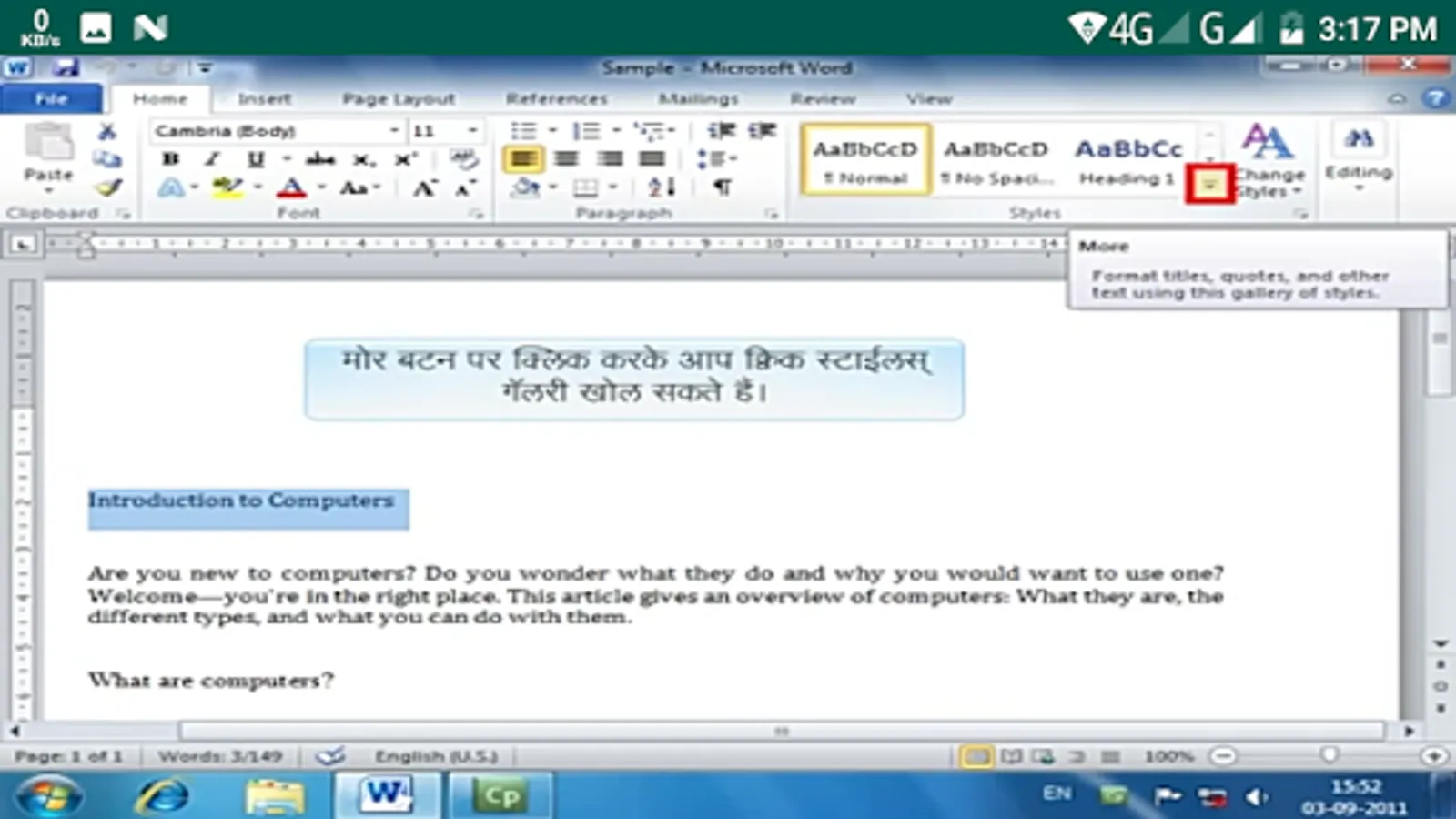Click the Words: 3/149 count in status bar

[220, 756]
